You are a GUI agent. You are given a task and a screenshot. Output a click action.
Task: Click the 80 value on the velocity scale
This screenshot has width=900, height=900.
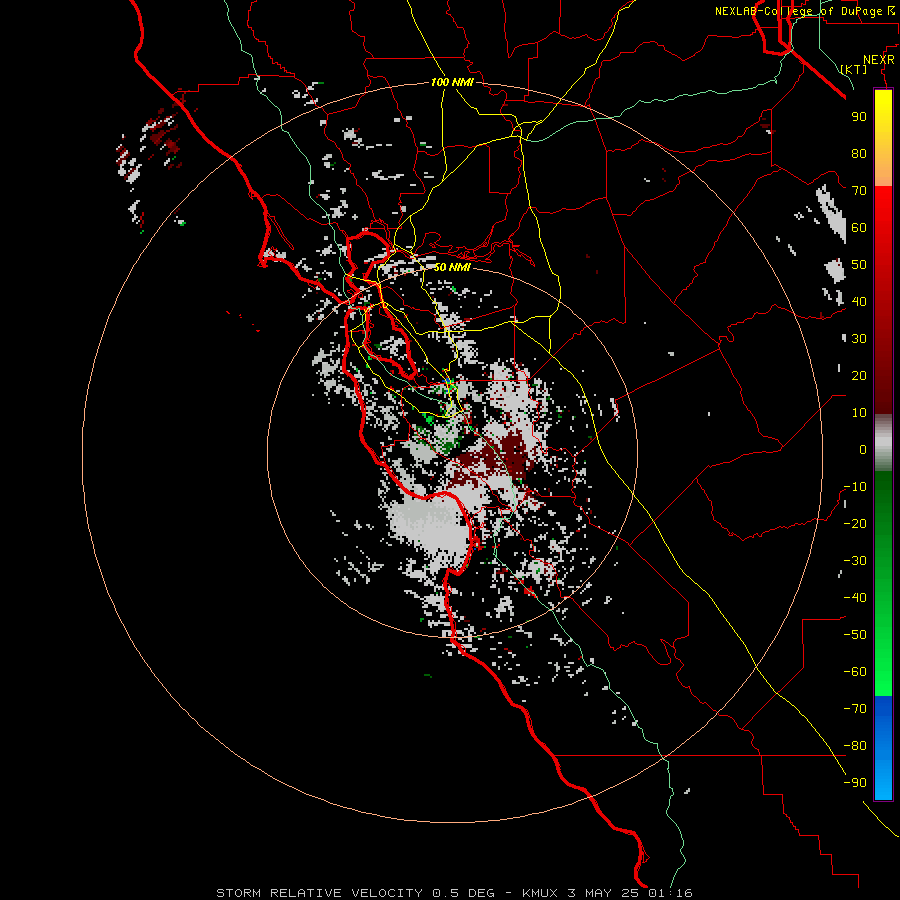click(859, 154)
